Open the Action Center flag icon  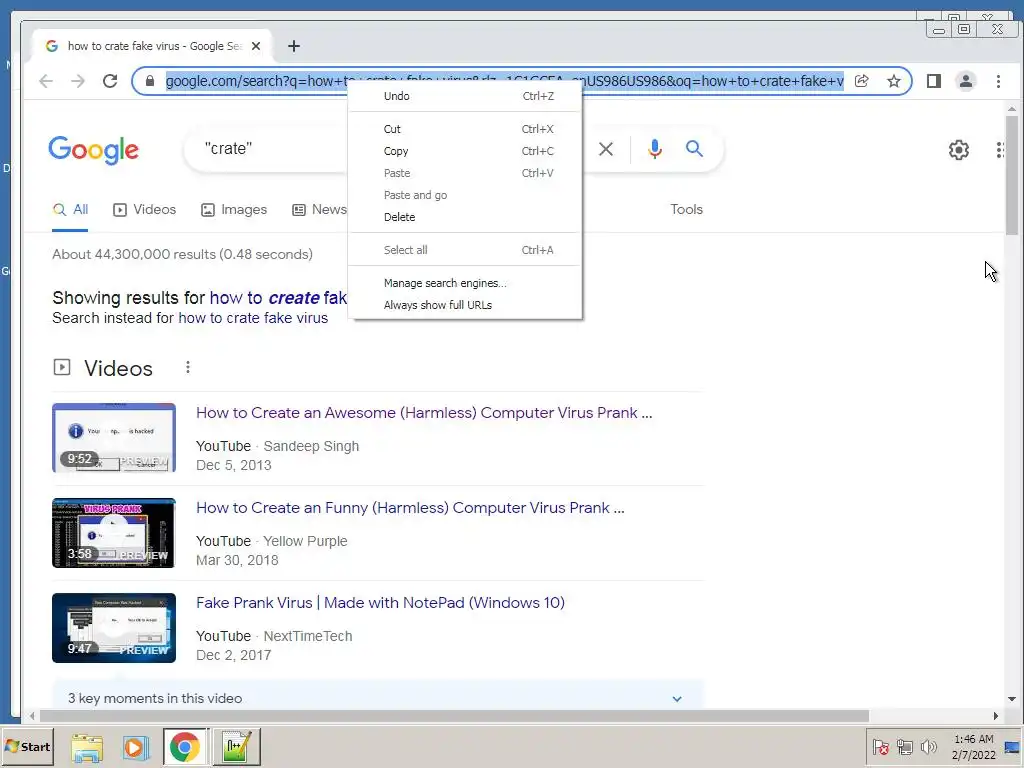(880, 746)
